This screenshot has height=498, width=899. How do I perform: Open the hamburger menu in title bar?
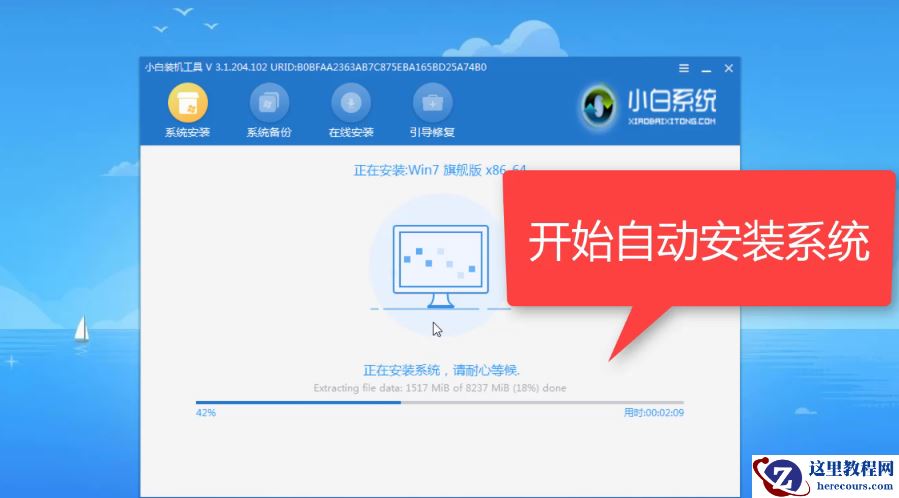pyautogui.click(x=684, y=68)
